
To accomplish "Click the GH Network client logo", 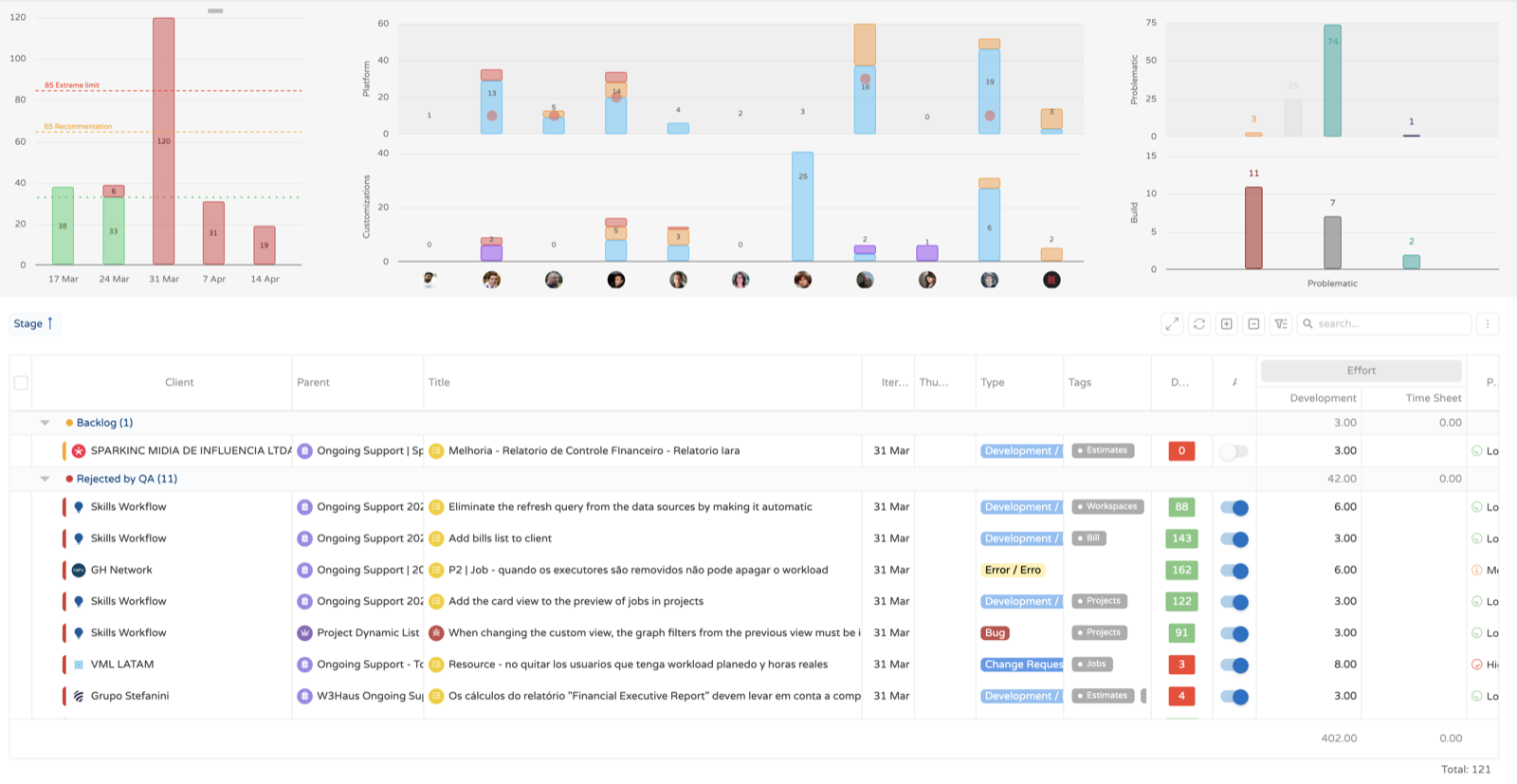I will pos(79,571).
